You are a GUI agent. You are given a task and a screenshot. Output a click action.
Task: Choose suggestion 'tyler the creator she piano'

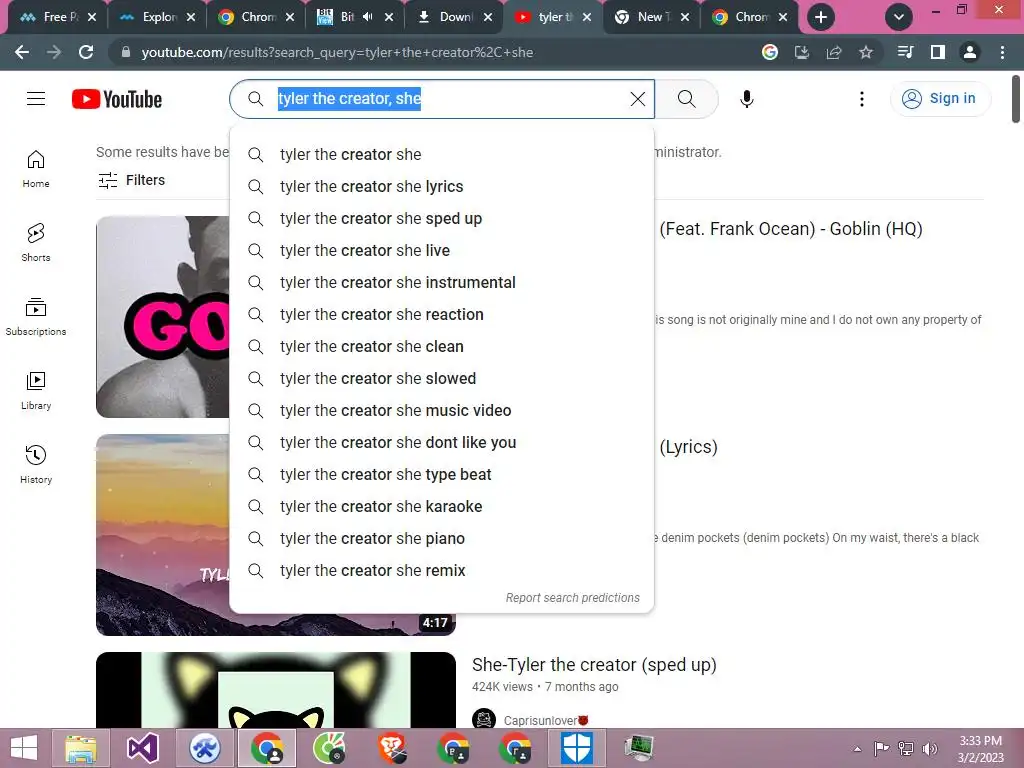[441, 539]
